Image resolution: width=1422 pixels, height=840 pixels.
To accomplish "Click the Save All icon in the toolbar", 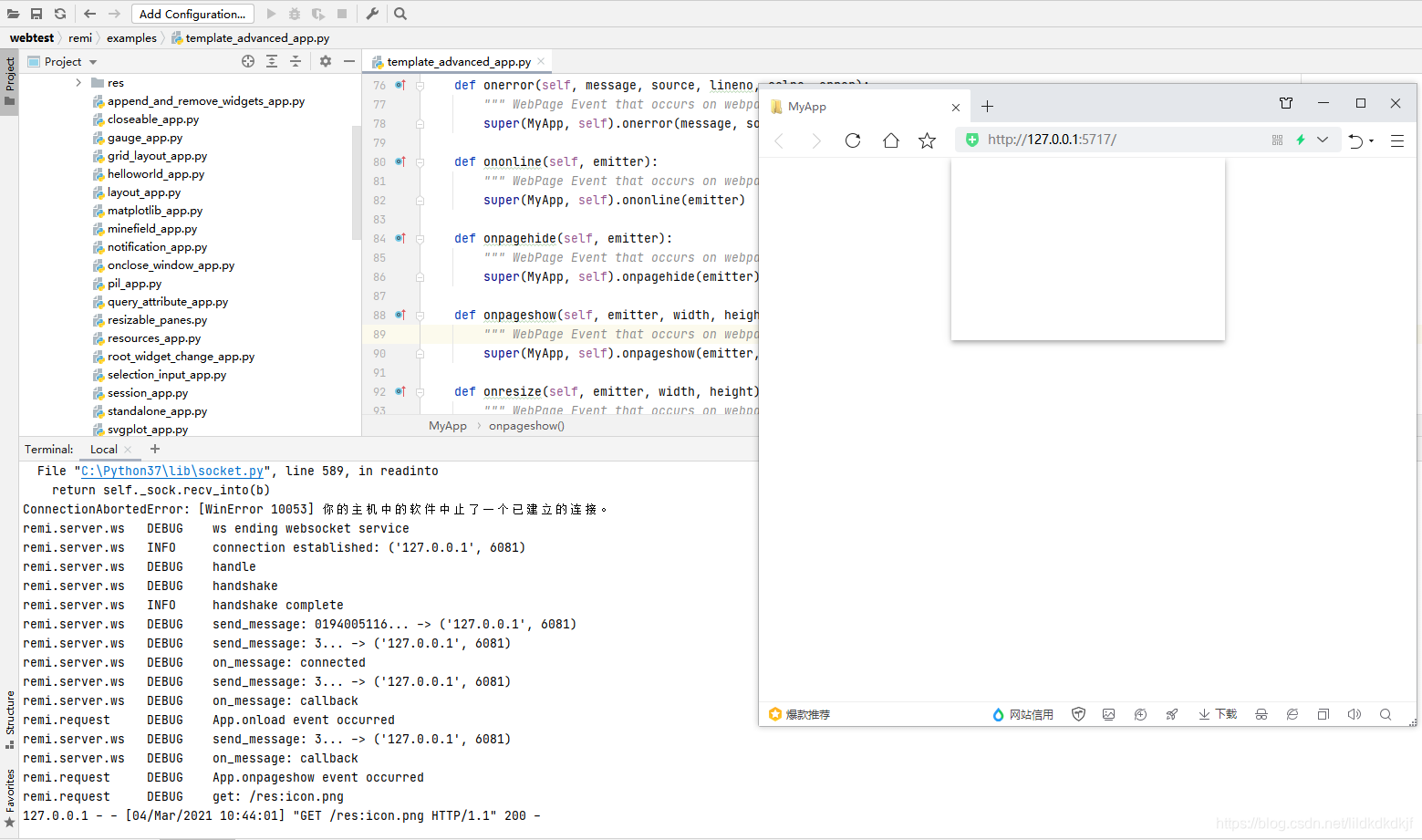I will pyautogui.click(x=35, y=13).
